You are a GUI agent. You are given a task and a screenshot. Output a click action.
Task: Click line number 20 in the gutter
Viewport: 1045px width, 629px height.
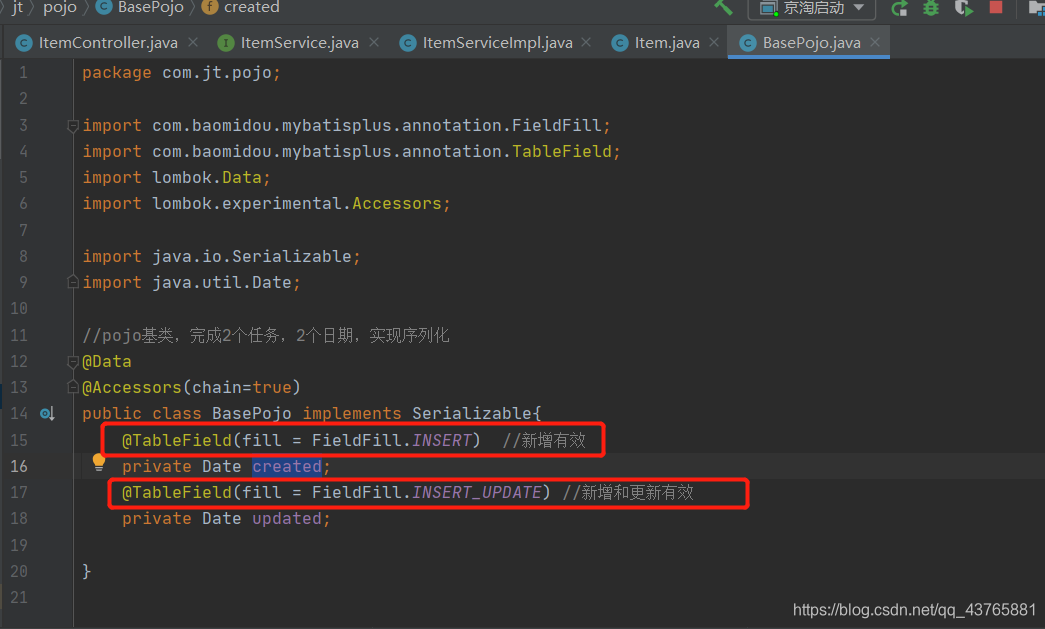[19, 571]
